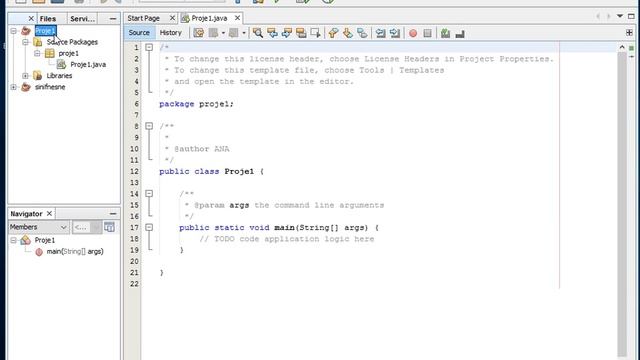Collapse main method fold at line 17
The height and width of the screenshot is (360, 640).
tap(149, 227)
